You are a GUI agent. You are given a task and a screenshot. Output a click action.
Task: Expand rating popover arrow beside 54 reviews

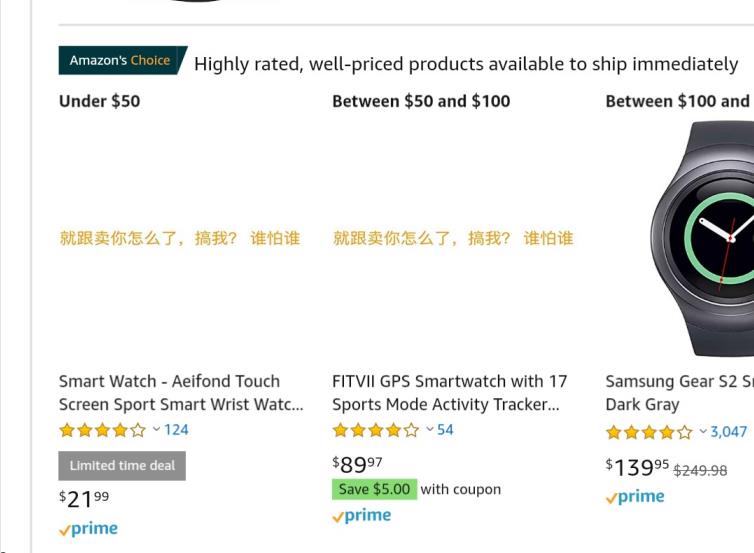pos(430,430)
